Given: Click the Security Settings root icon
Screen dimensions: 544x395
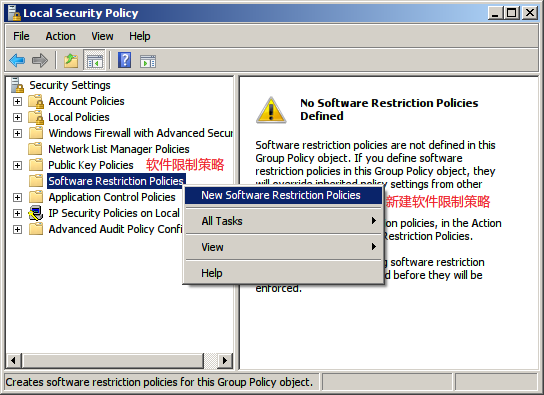Looking at the screenshot, I should 17,85.
